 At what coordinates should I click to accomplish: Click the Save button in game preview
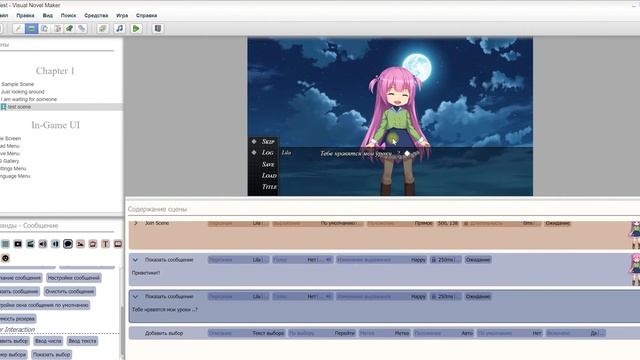pyautogui.click(x=268, y=164)
